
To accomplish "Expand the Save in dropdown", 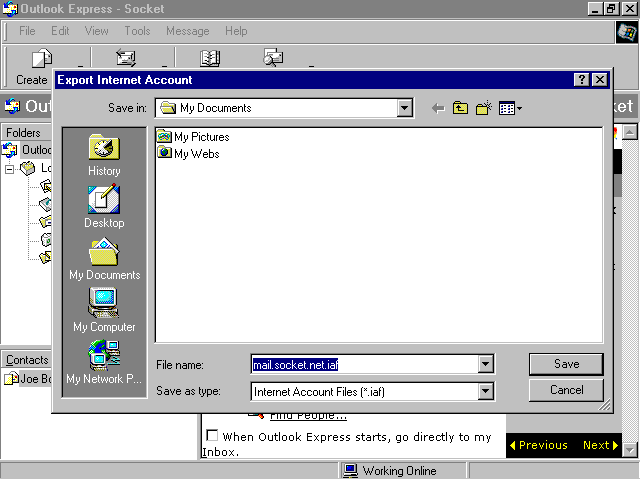I will tap(404, 108).
